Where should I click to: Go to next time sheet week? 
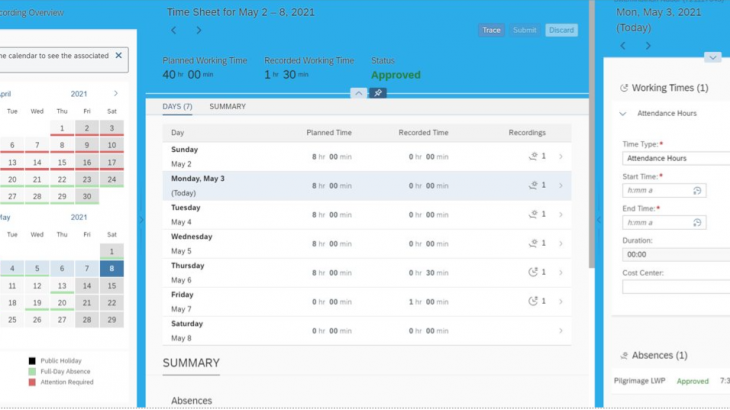[x=198, y=30]
